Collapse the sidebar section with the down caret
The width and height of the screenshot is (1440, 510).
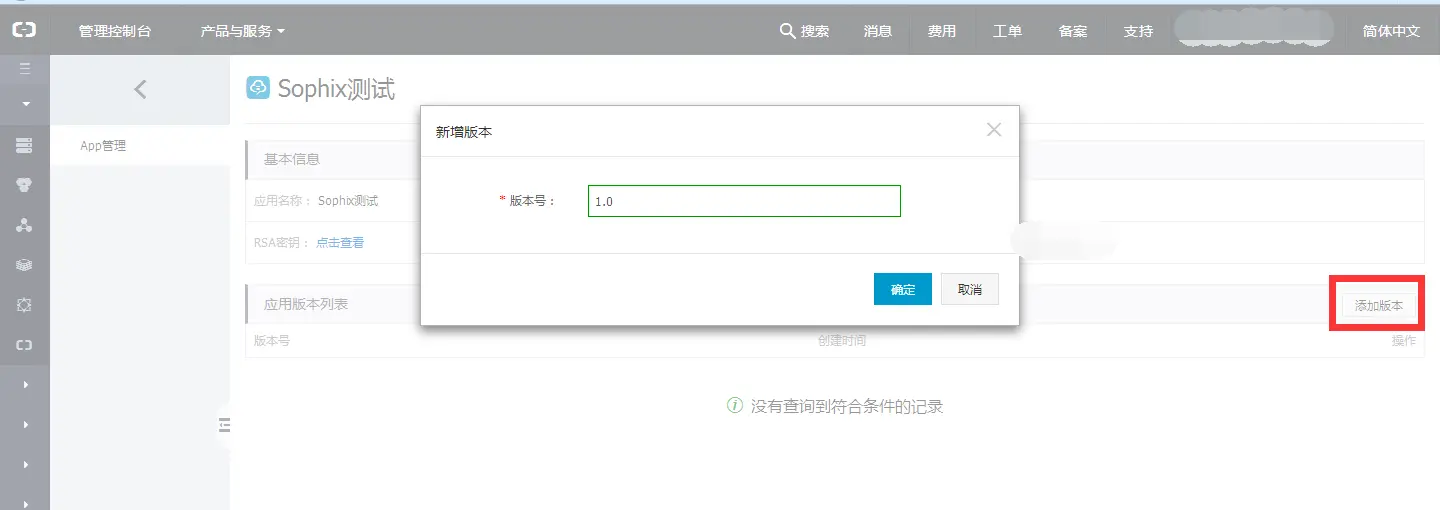coord(25,104)
